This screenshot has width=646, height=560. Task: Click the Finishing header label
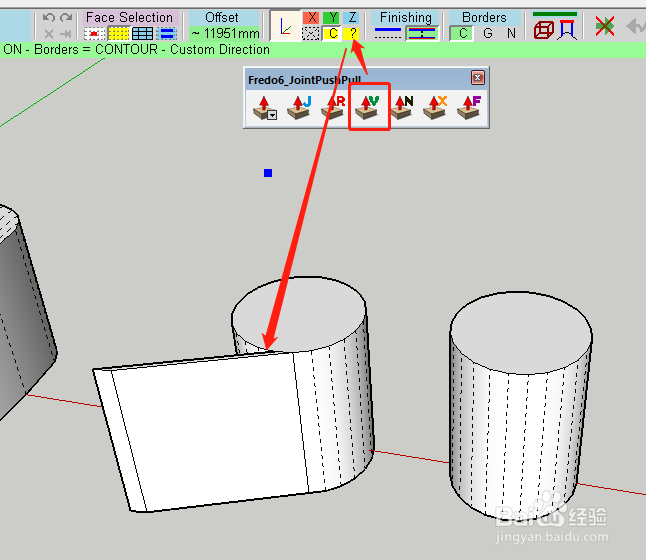[406, 17]
